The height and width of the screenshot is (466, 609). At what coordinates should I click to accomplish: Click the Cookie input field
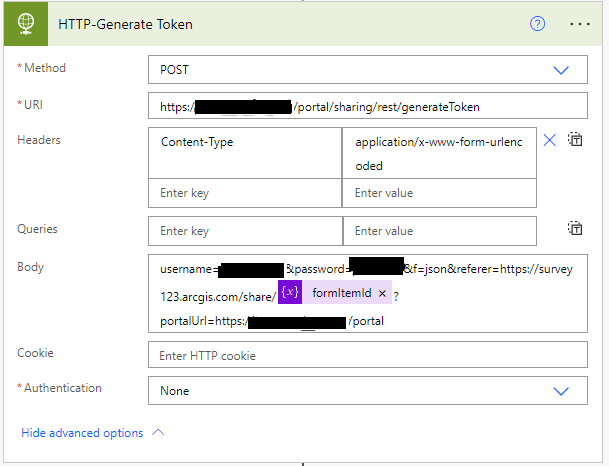click(367, 355)
